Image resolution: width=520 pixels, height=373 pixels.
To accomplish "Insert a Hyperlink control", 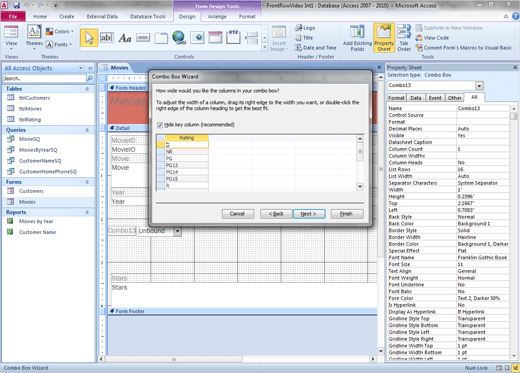I will [x=179, y=38].
